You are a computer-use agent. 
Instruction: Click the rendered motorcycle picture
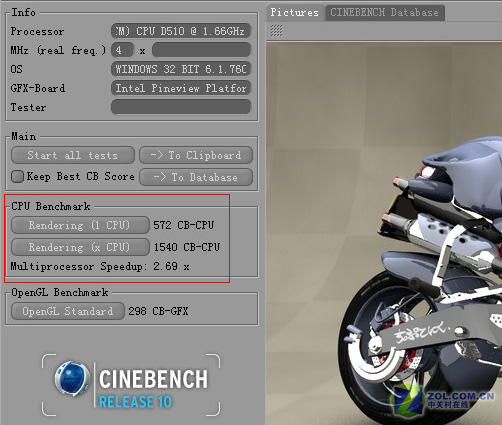point(384,233)
